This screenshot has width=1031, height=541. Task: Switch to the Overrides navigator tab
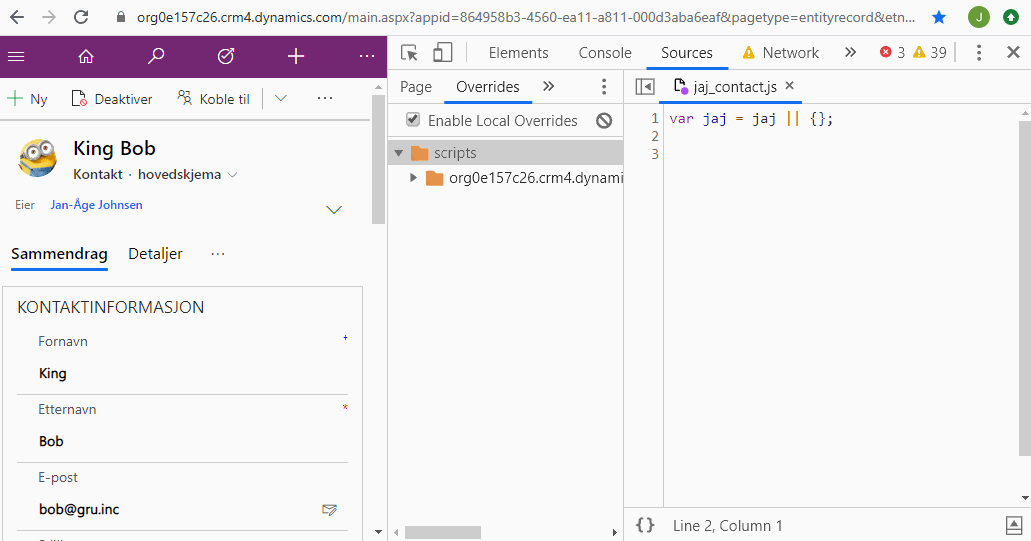coord(488,87)
